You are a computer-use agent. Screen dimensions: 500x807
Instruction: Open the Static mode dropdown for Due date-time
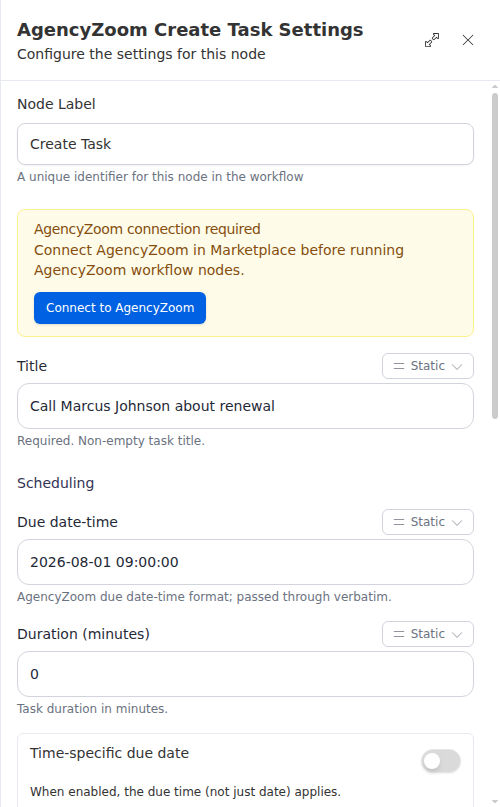pyautogui.click(x=427, y=522)
